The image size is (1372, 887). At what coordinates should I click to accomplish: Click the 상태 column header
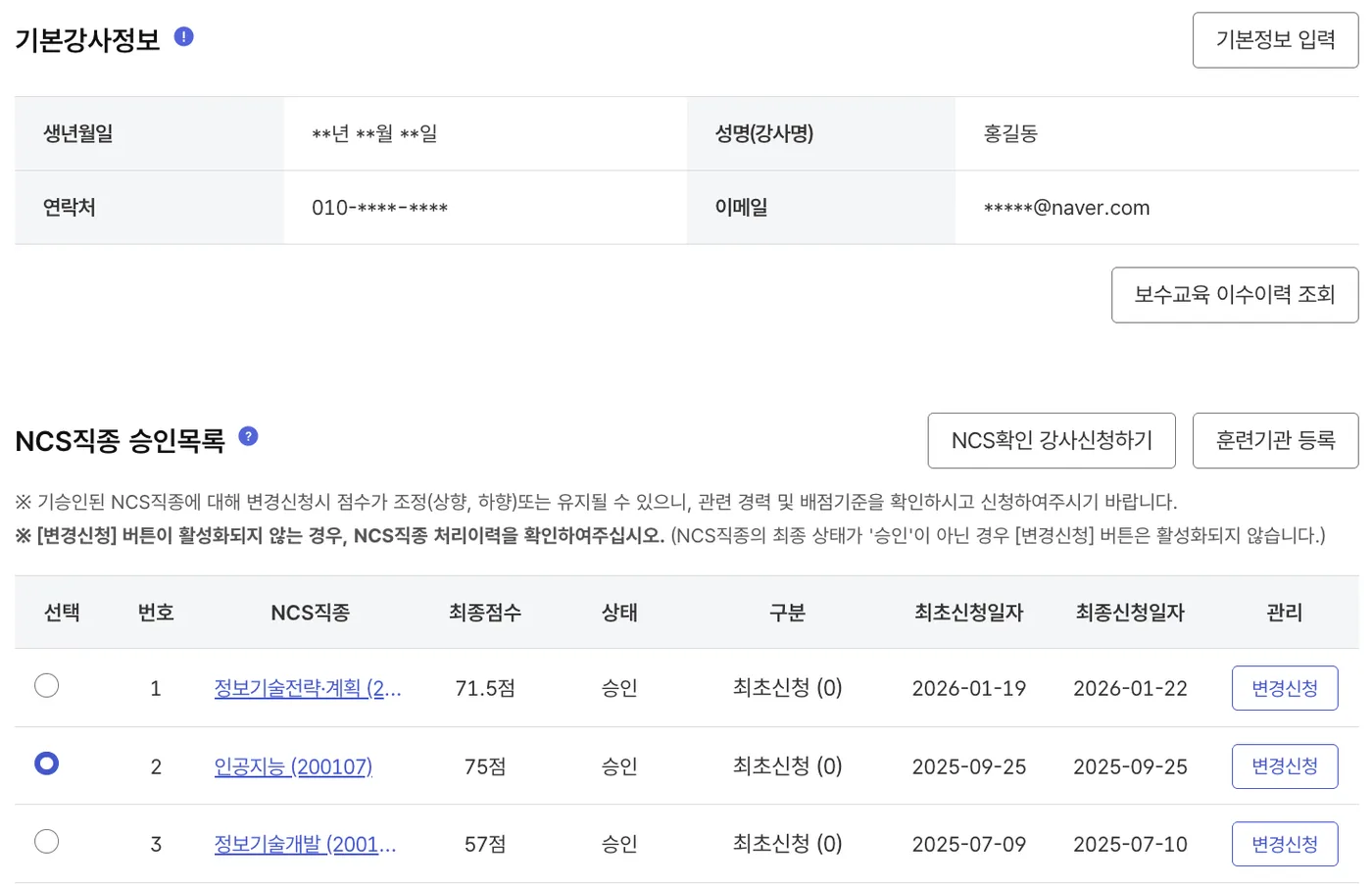[619, 613]
